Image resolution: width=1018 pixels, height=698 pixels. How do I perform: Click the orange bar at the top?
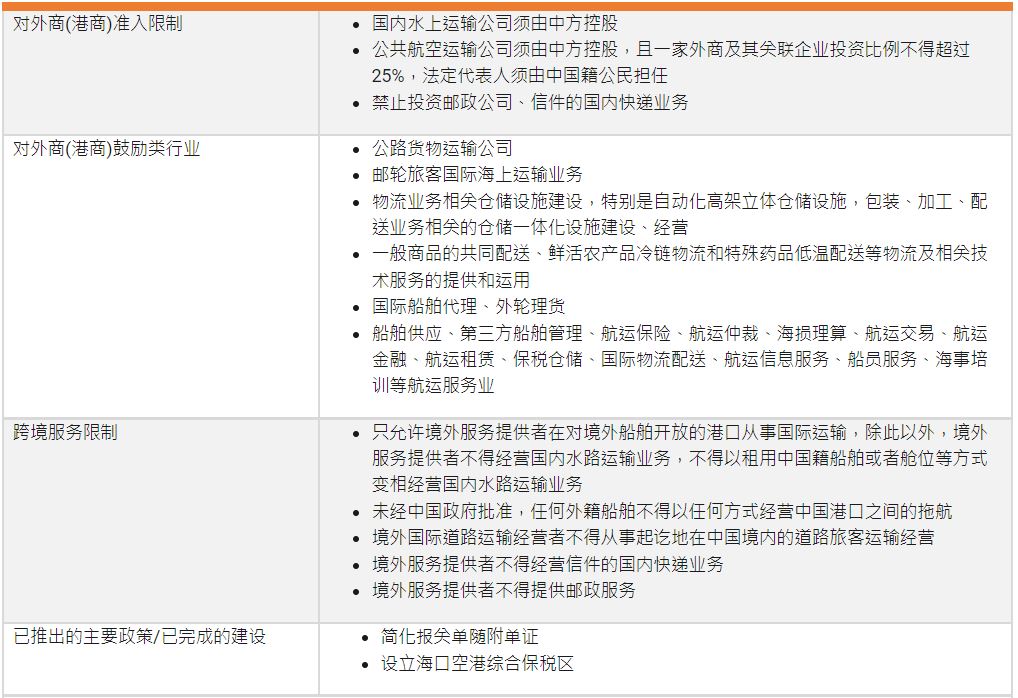pos(509,3)
